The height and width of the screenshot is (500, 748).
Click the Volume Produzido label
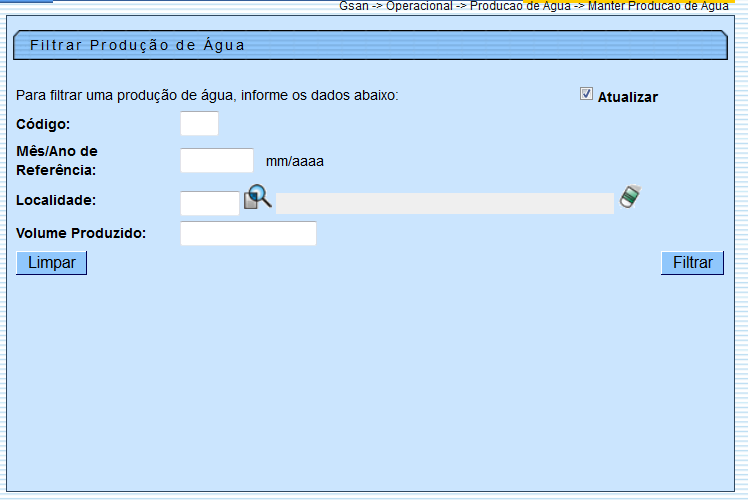81,233
